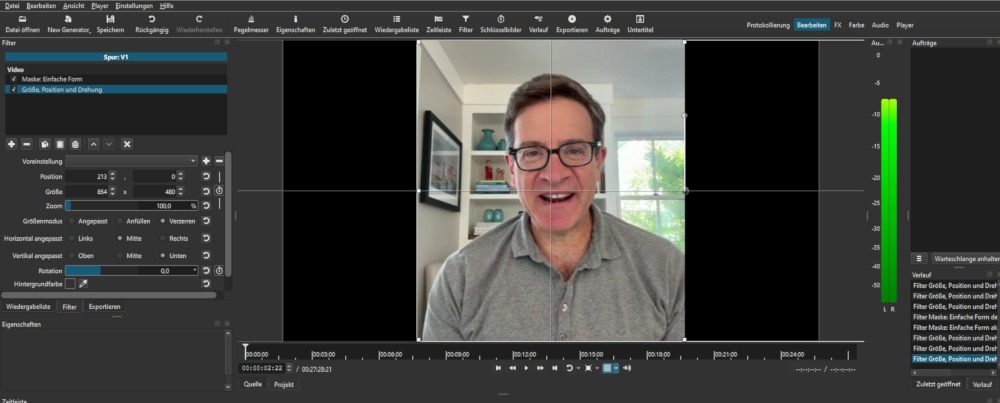Pick background color with the eyedropper

pyautogui.click(x=83, y=283)
